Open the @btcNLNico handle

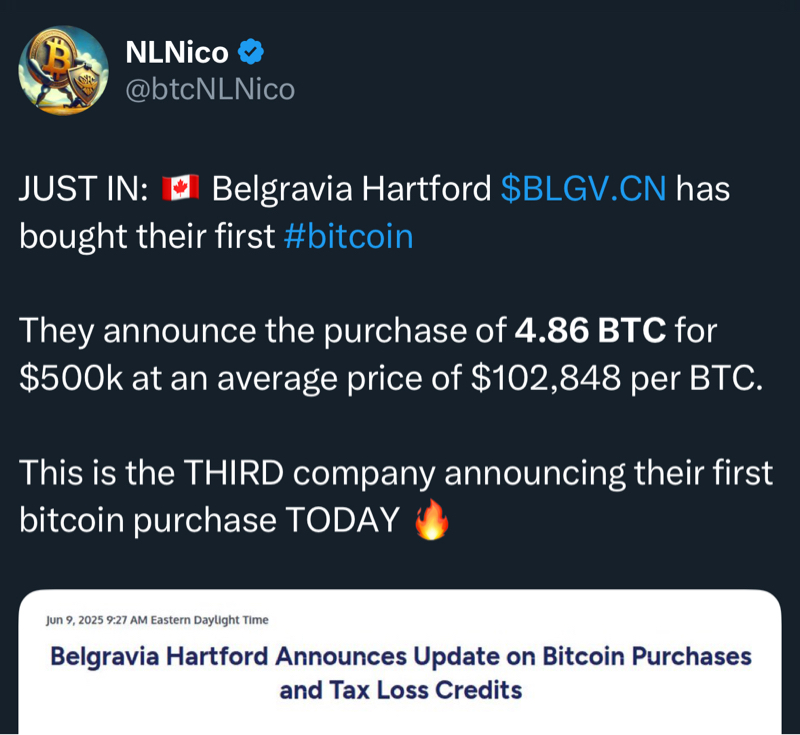[209, 90]
